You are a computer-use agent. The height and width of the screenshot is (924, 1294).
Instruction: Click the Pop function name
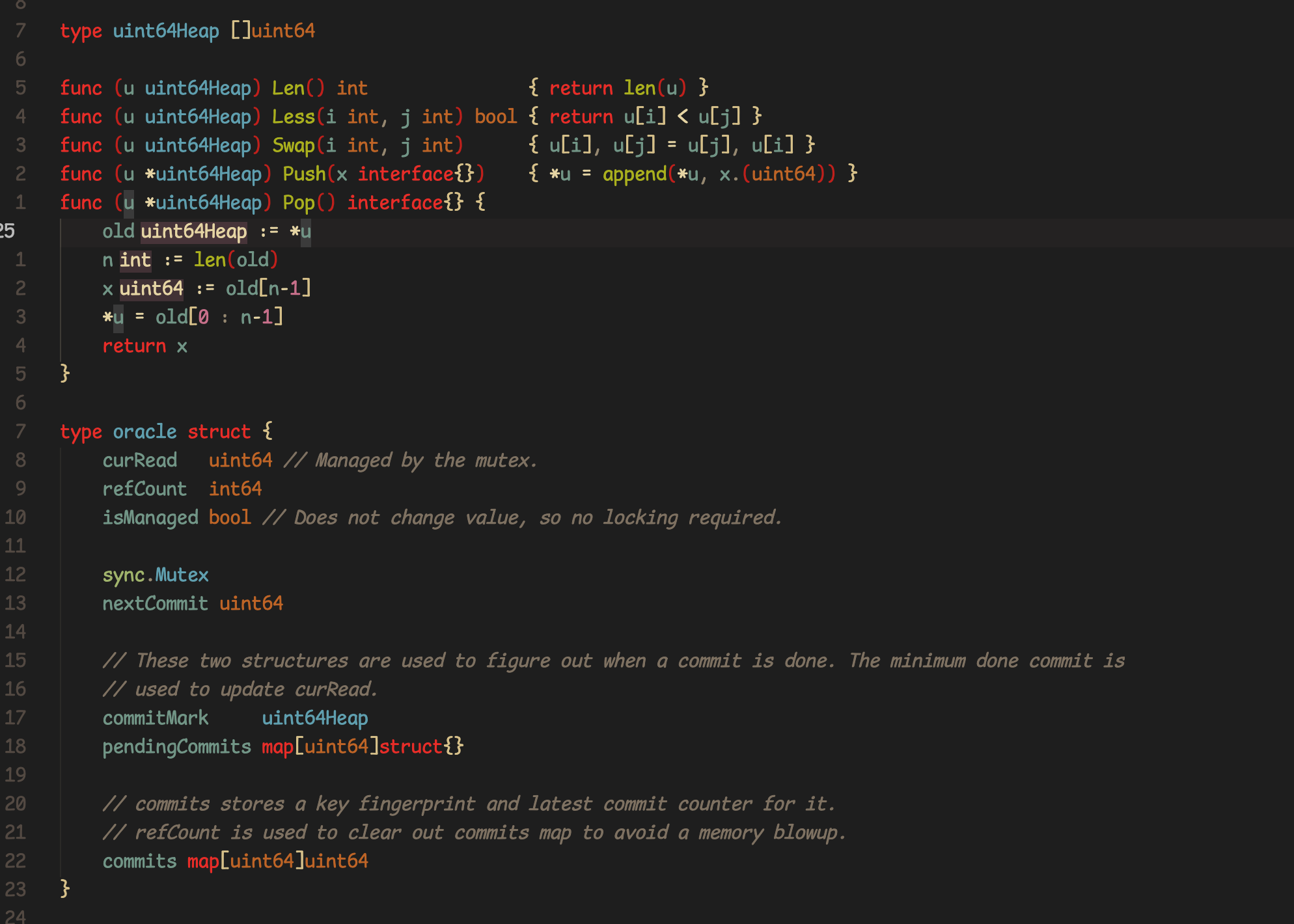point(298,203)
